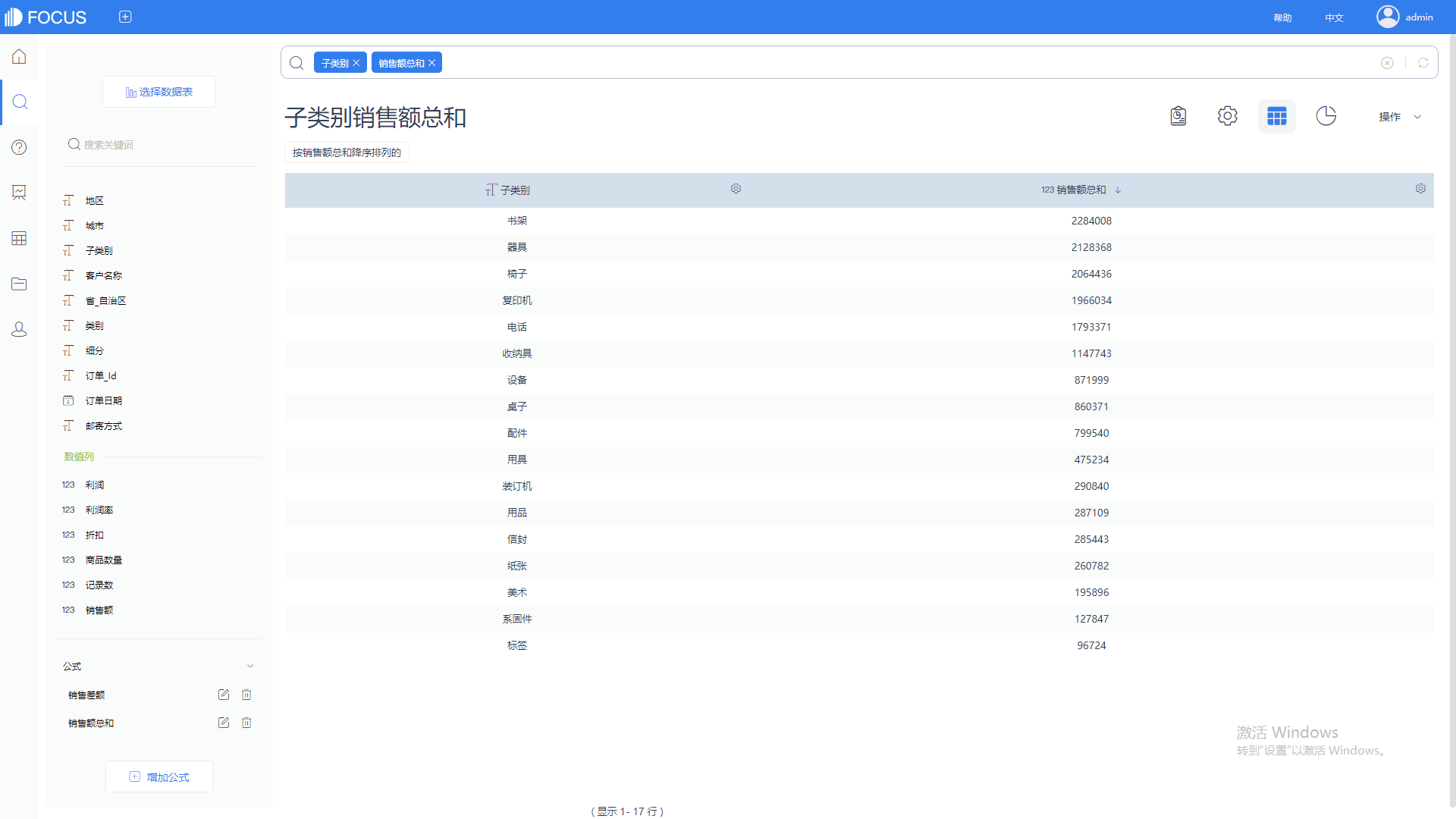Click the 装订机 table cell
Image resolution: width=1456 pixels, height=819 pixels.
(517, 486)
